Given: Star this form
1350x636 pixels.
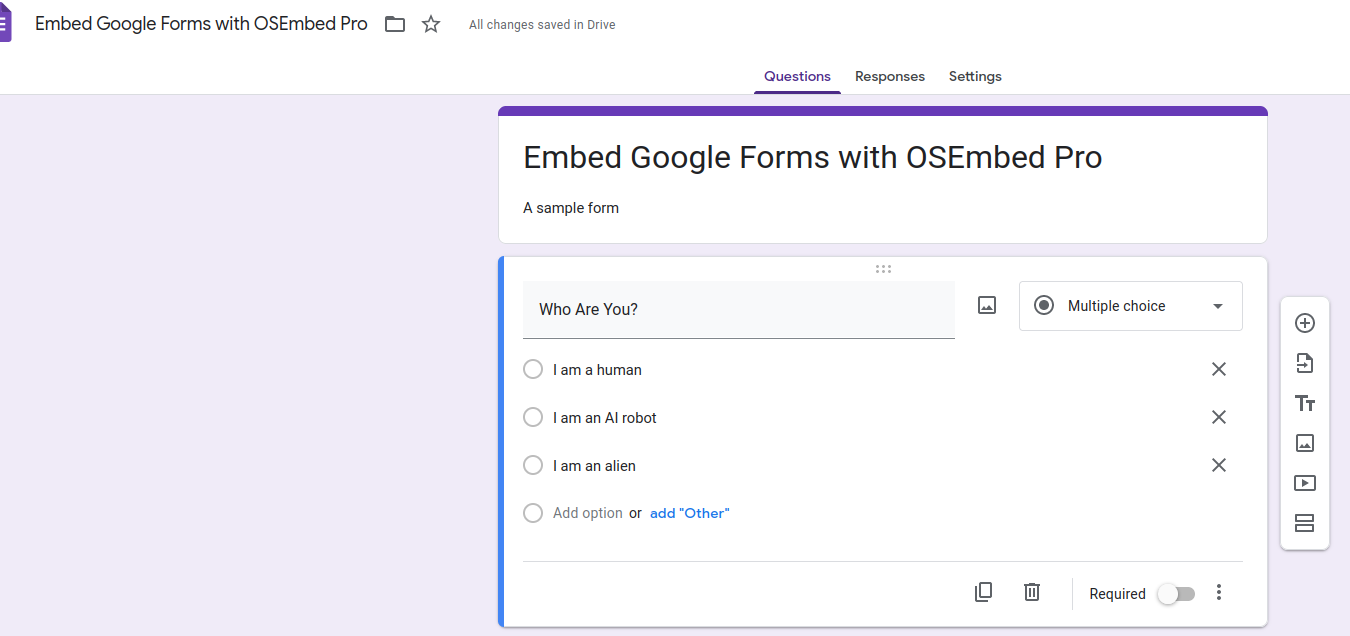Looking at the screenshot, I should point(431,24).
